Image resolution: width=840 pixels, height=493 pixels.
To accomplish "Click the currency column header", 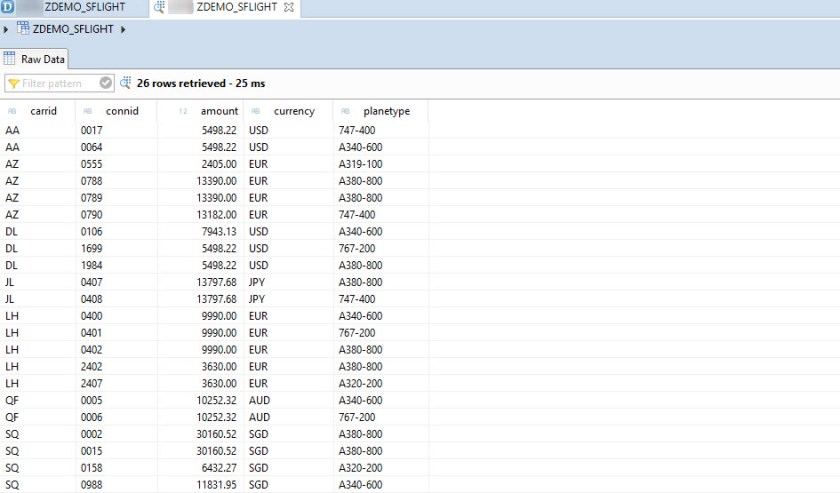I will coord(294,111).
